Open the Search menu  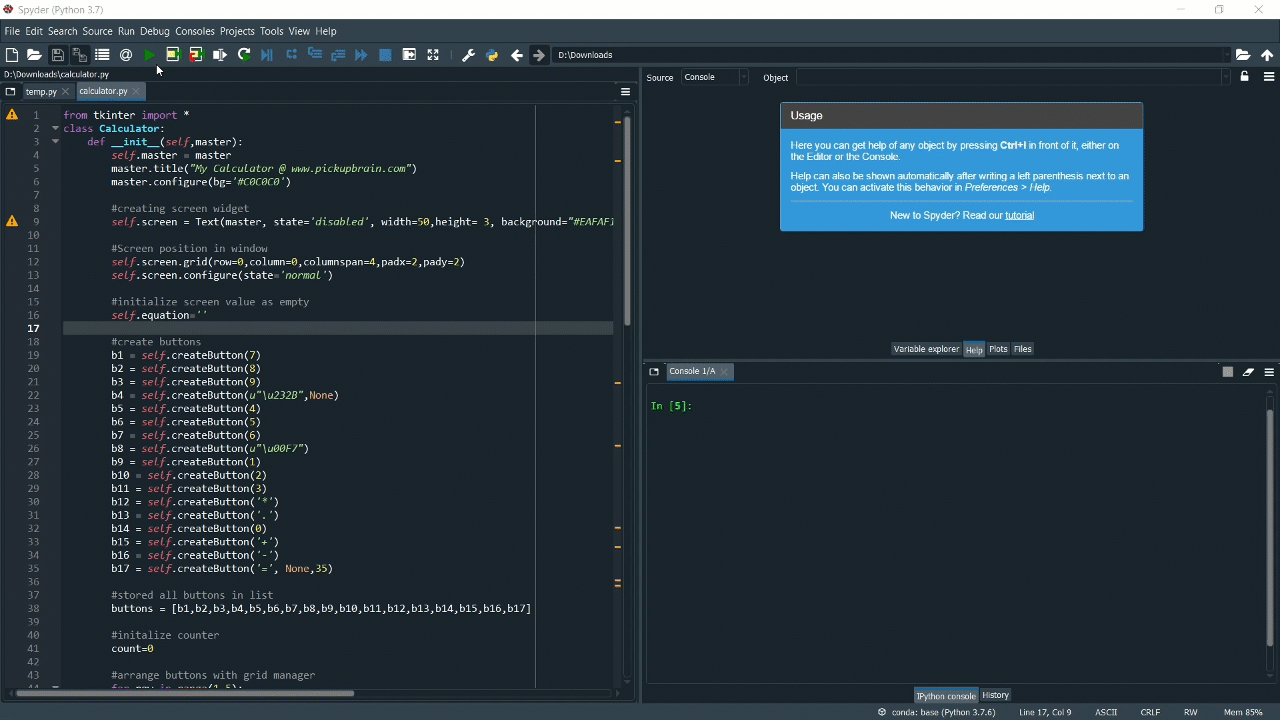(62, 31)
